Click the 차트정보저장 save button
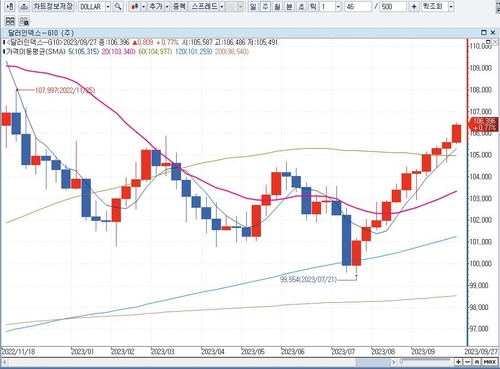500x369 pixels. click(53, 6)
